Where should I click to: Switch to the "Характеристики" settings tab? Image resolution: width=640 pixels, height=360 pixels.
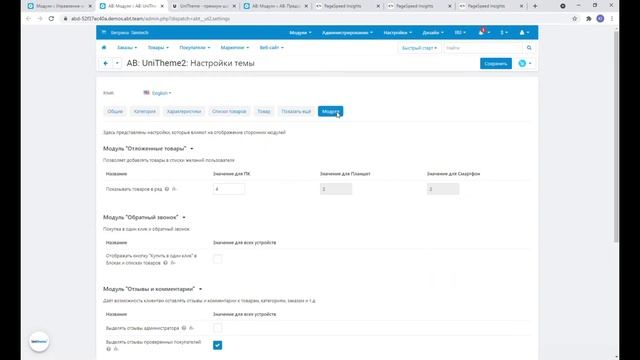pyautogui.click(x=184, y=111)
